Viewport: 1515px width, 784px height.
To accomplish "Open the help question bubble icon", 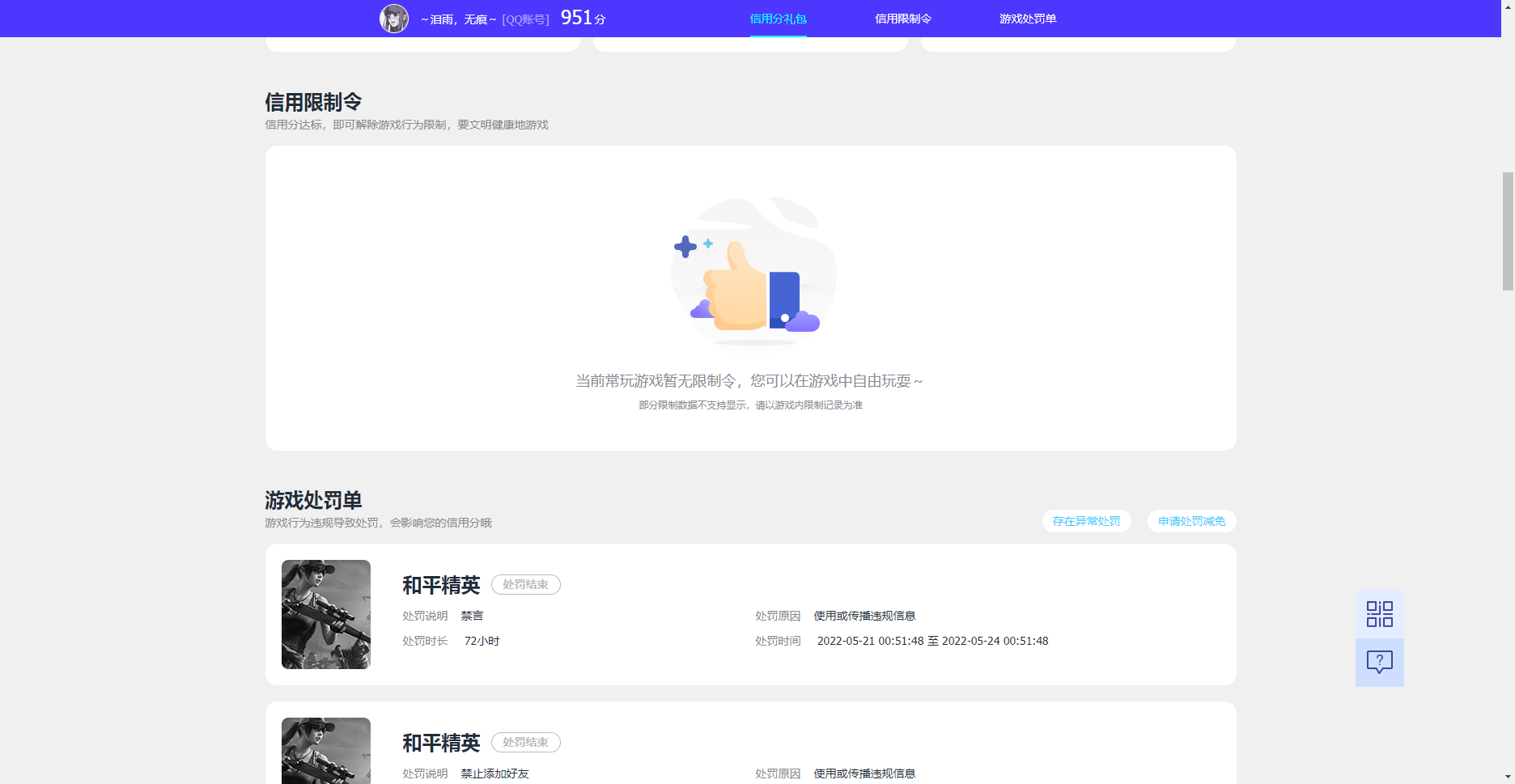I will [x=1380, y=663].
